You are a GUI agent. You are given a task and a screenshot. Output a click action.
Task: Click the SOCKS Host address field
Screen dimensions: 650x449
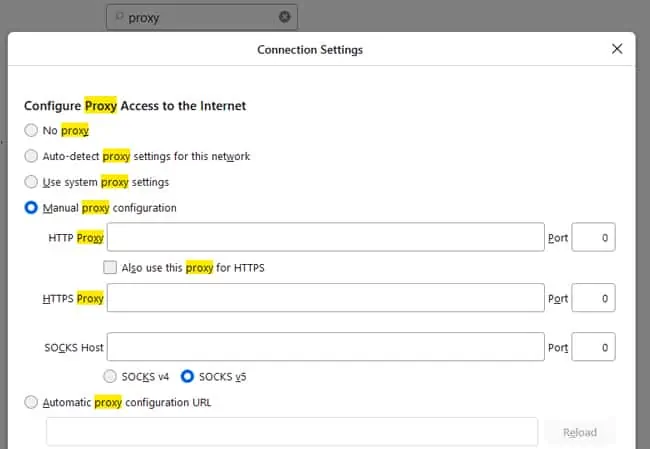click(x=325, y=347)
